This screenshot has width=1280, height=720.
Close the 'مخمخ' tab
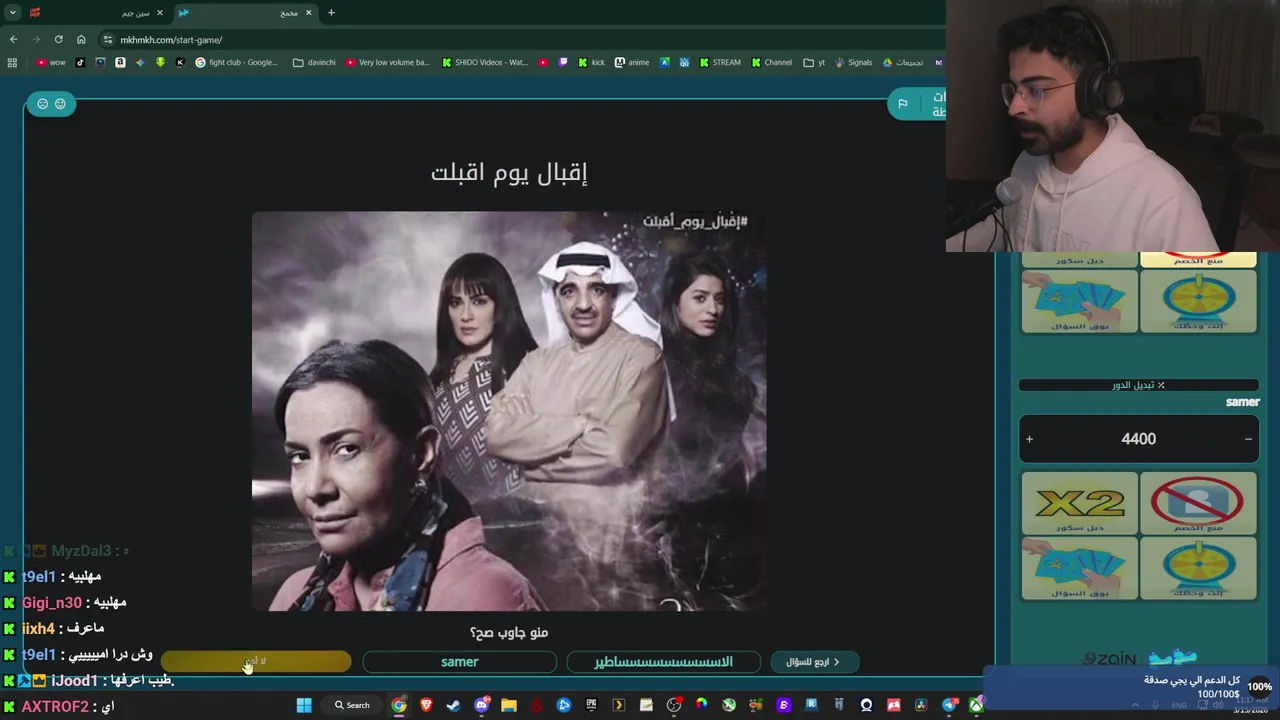pos(308,13)
